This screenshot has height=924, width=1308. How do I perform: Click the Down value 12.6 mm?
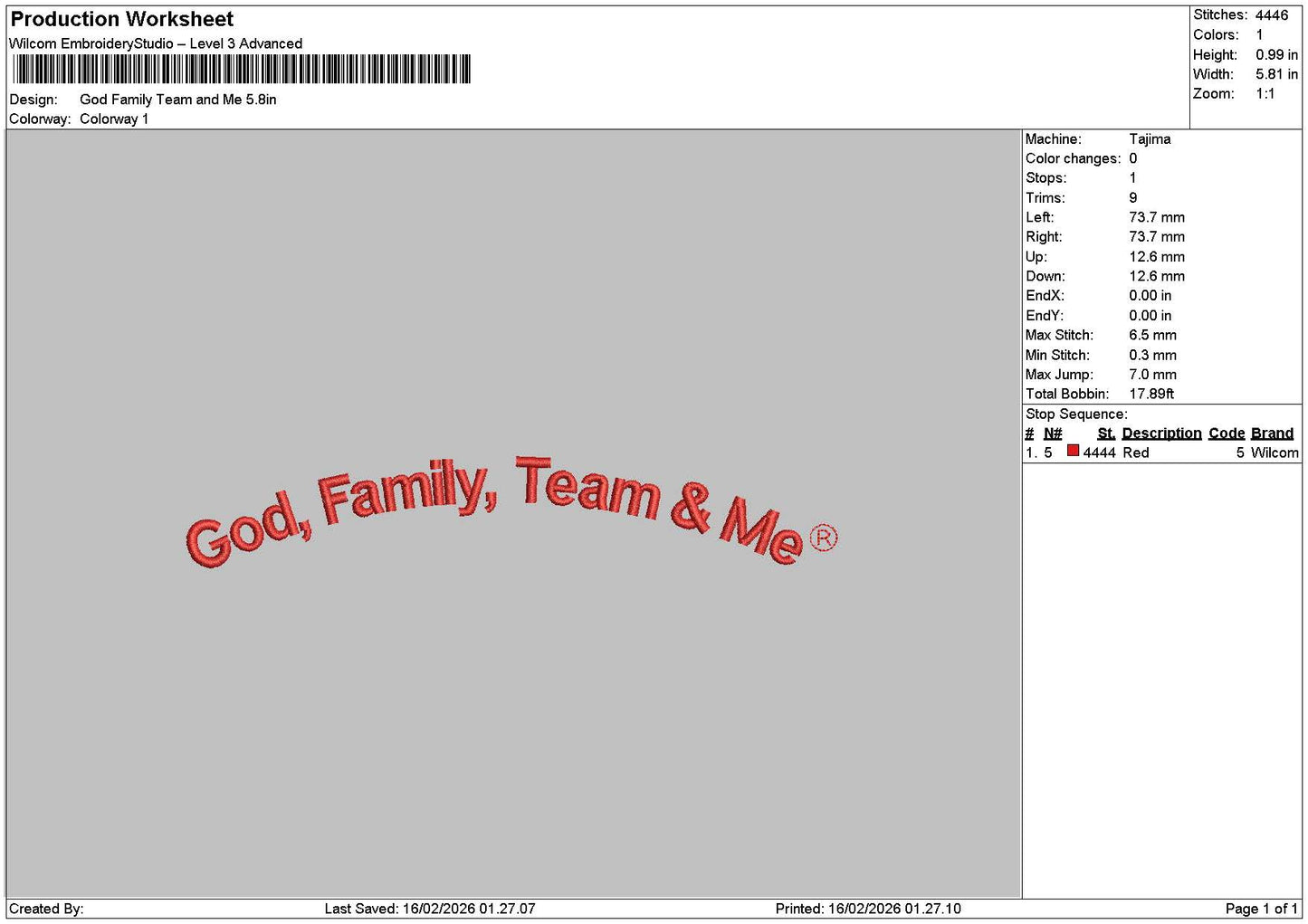pos(1157,276)
